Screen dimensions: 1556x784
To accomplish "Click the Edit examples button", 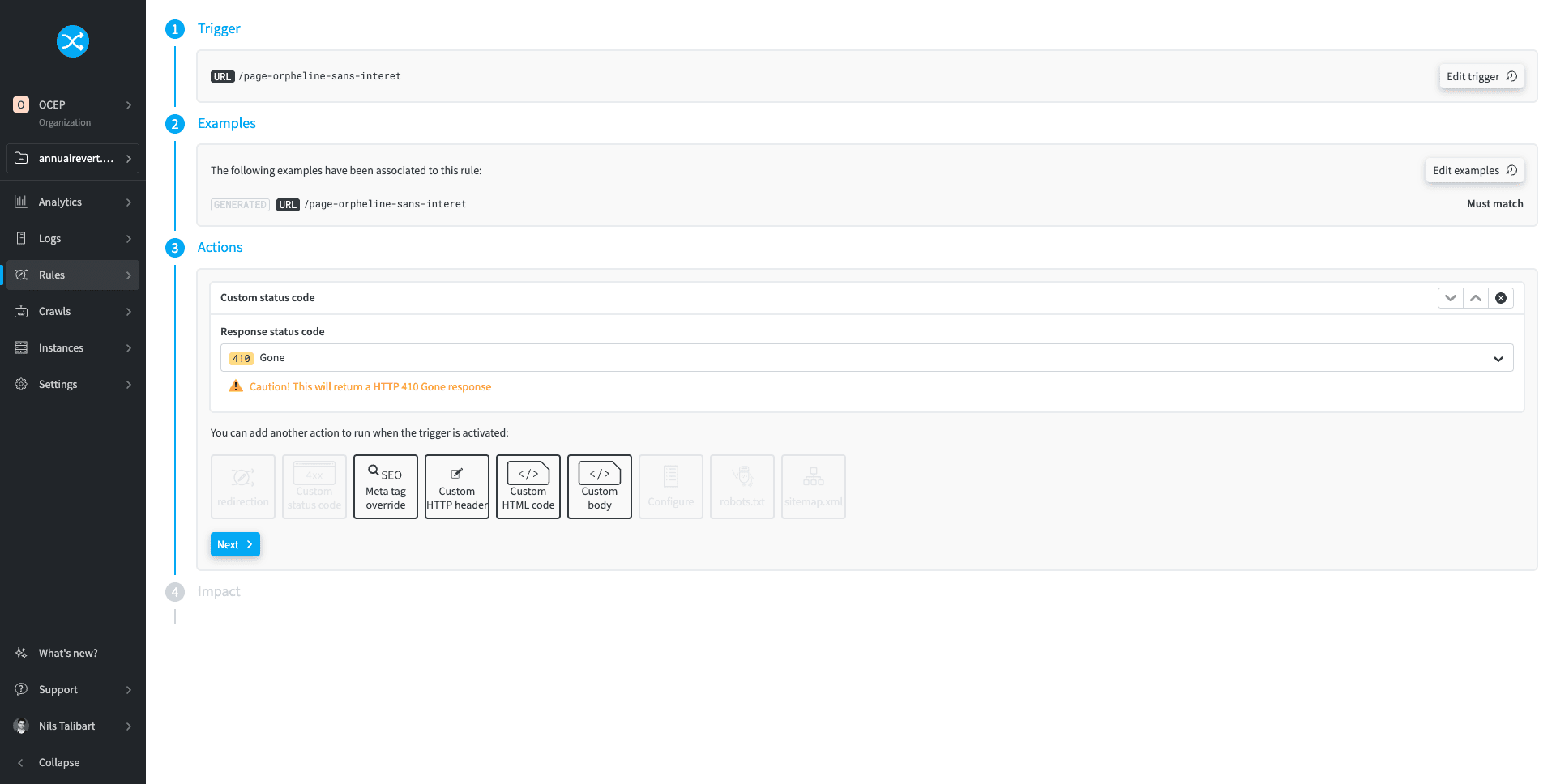I will click(1474, 170).
